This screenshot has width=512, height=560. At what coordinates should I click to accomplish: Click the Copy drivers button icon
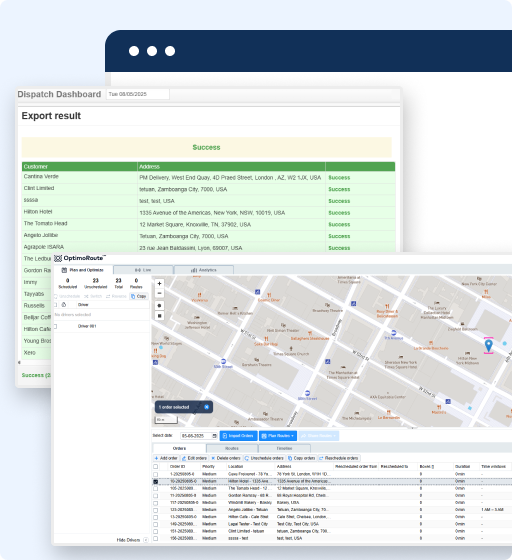click(133, 296)
